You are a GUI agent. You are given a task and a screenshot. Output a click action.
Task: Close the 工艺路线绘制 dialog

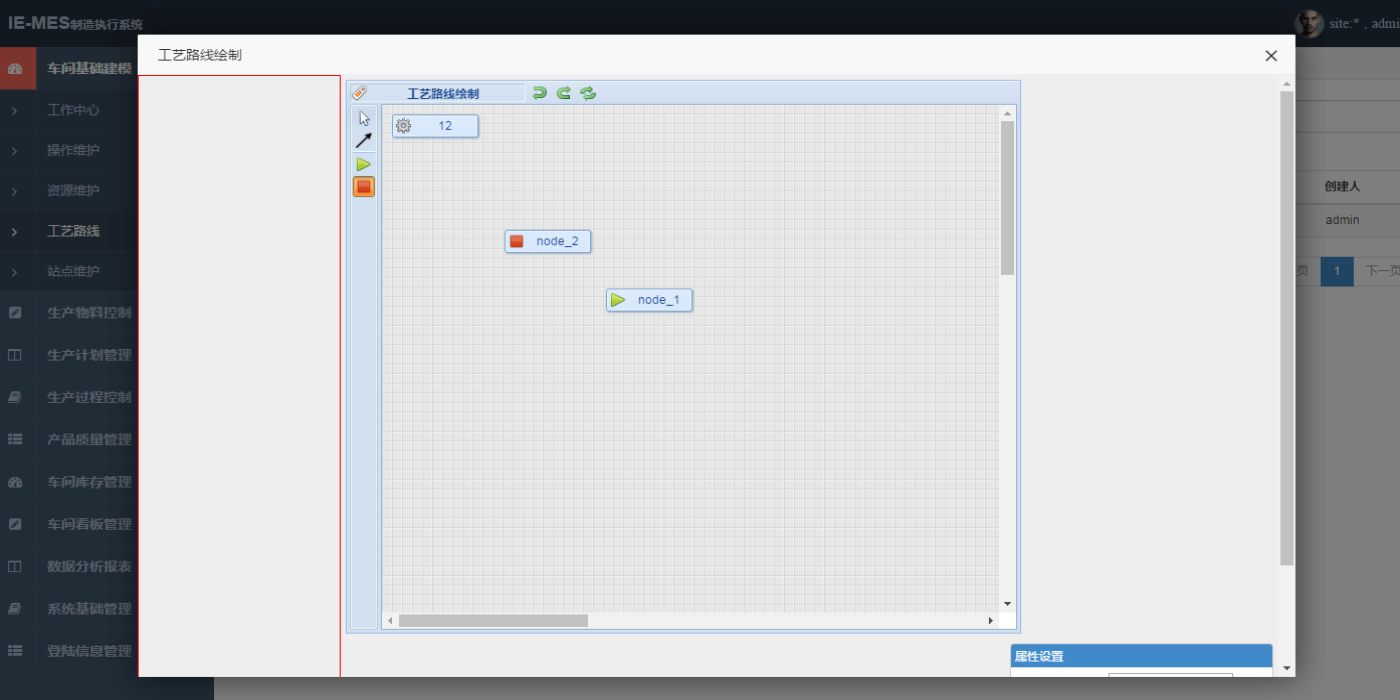tap(1271, 56)
